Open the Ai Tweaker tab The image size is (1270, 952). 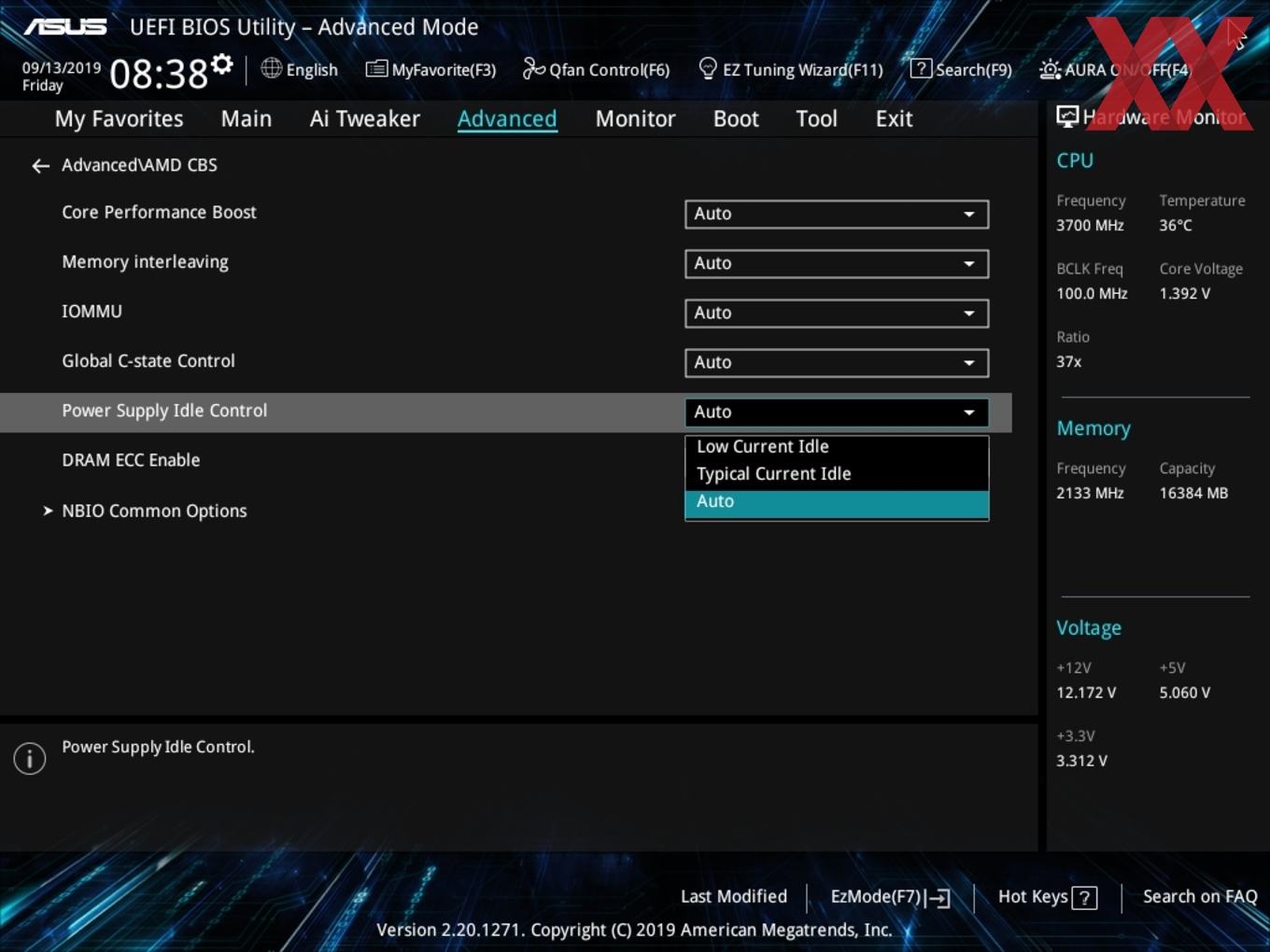click(x=365, y=119)
